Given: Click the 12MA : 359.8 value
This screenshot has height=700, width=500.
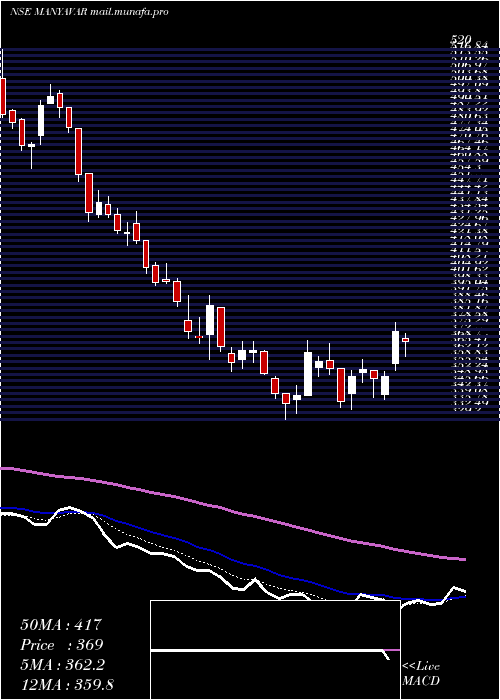Looking at the screenshot, I should click(x=67, y=685).
